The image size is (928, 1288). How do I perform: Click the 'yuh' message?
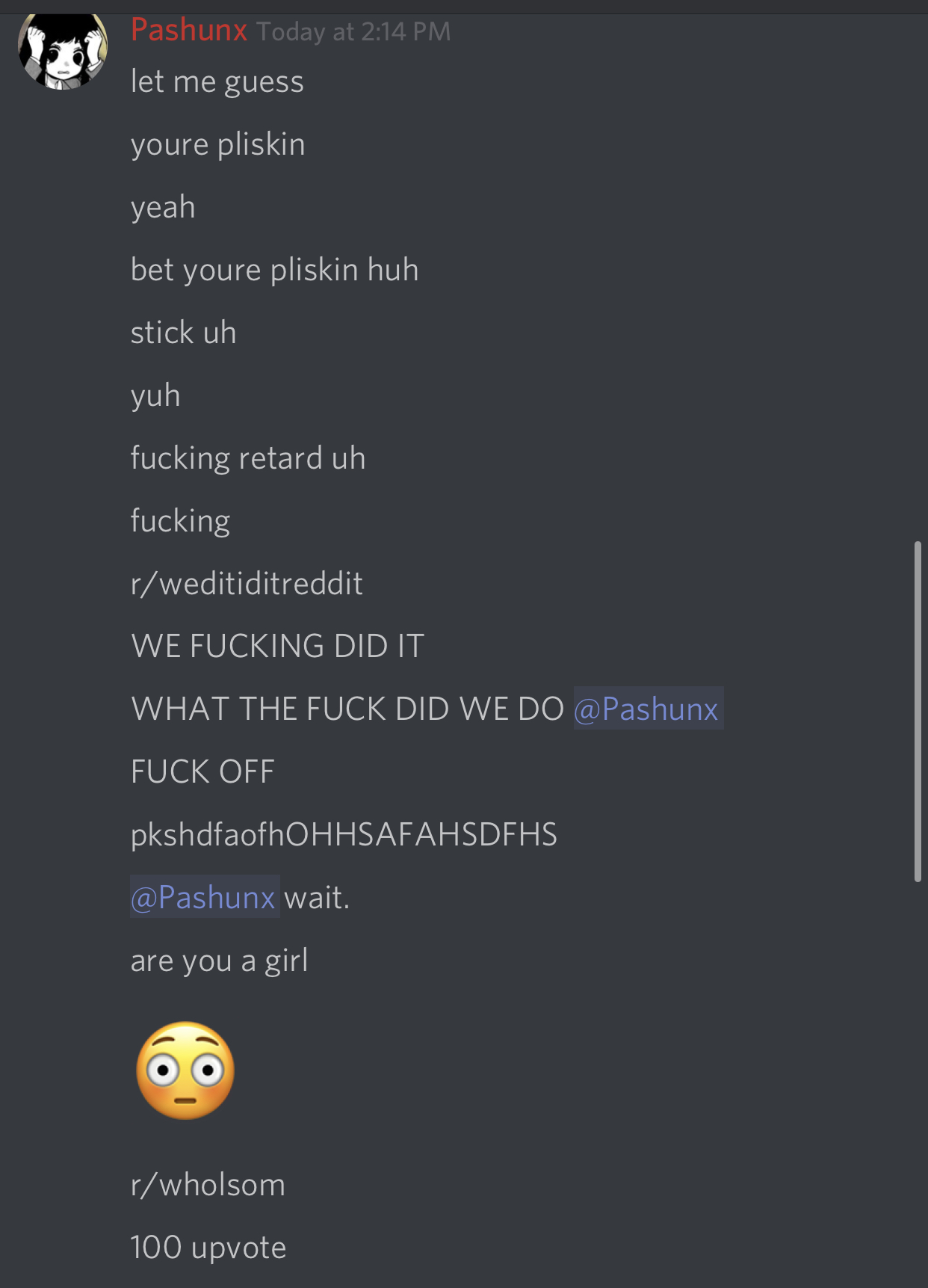coord(156,395)
